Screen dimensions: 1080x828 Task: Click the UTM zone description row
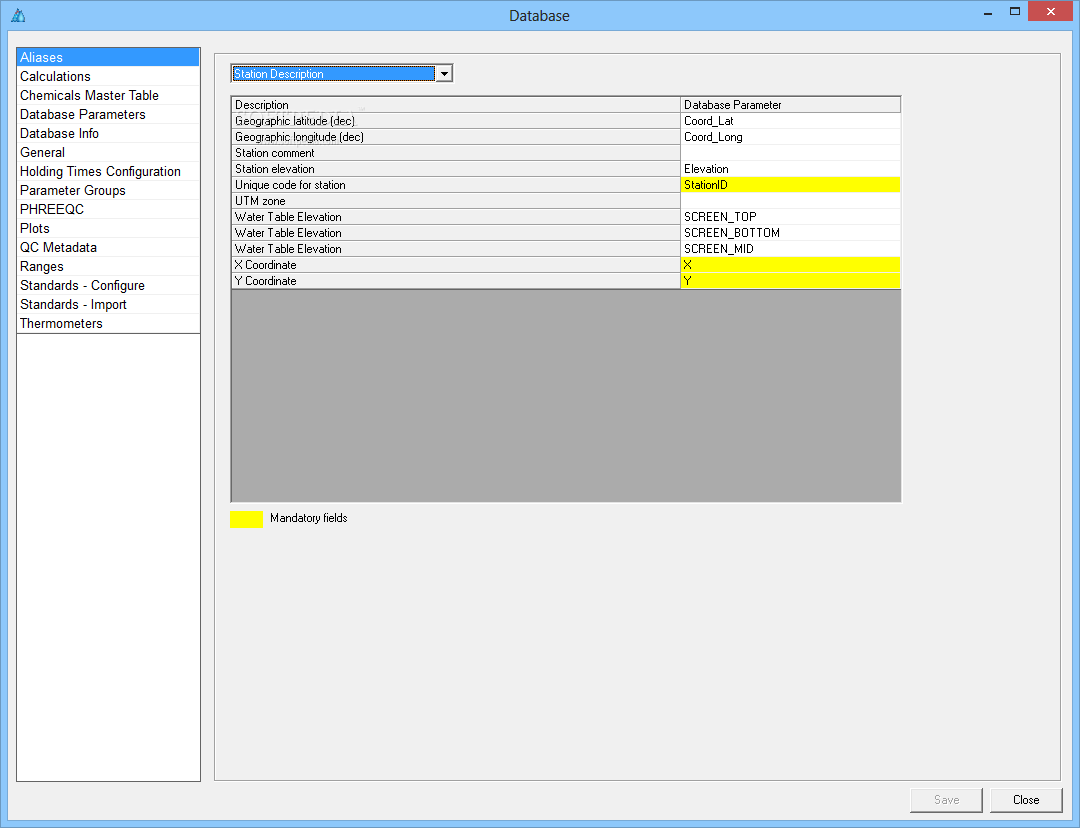(x=455, y=201)
